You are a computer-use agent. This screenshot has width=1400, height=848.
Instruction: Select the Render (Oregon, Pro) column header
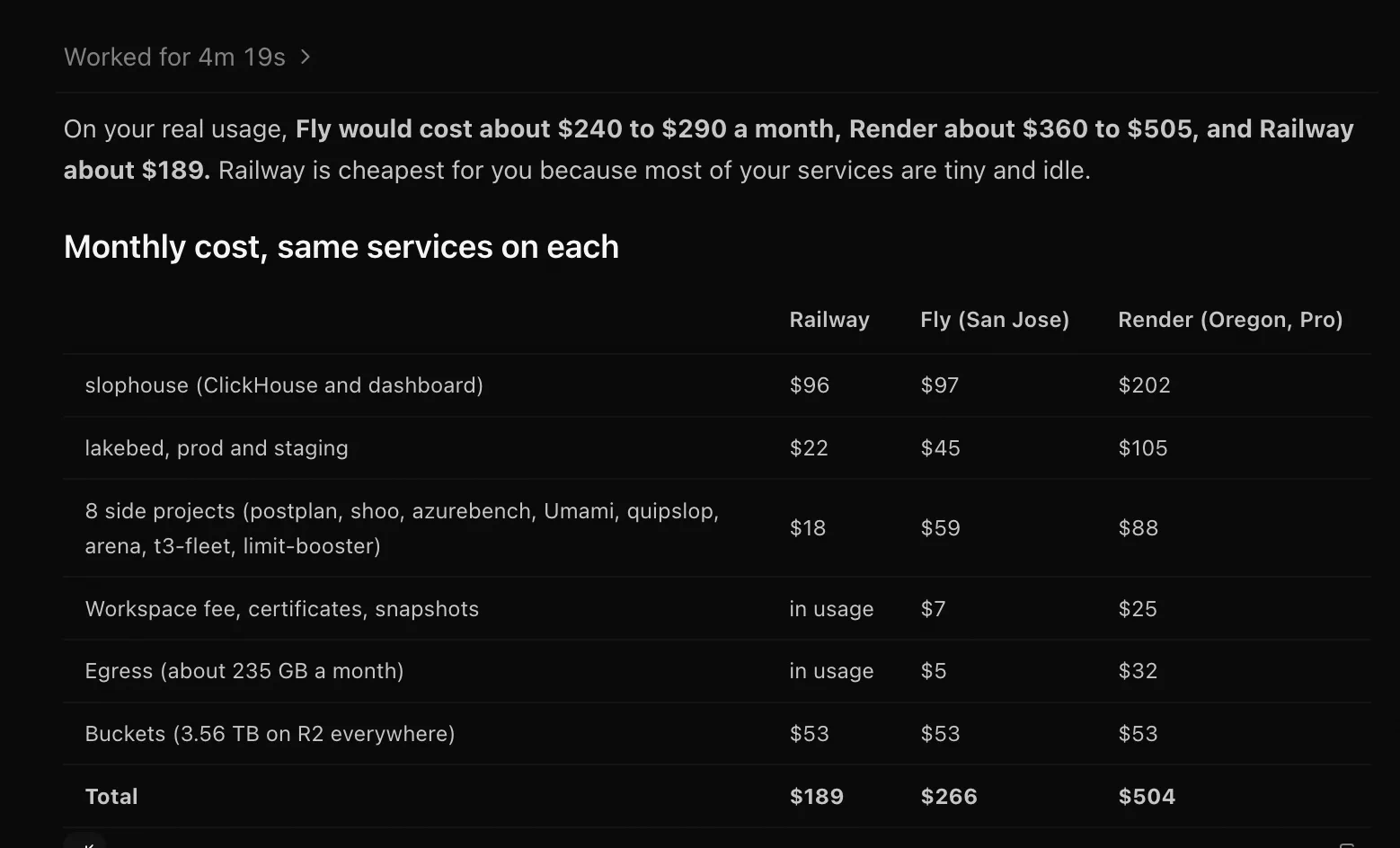1230,320
